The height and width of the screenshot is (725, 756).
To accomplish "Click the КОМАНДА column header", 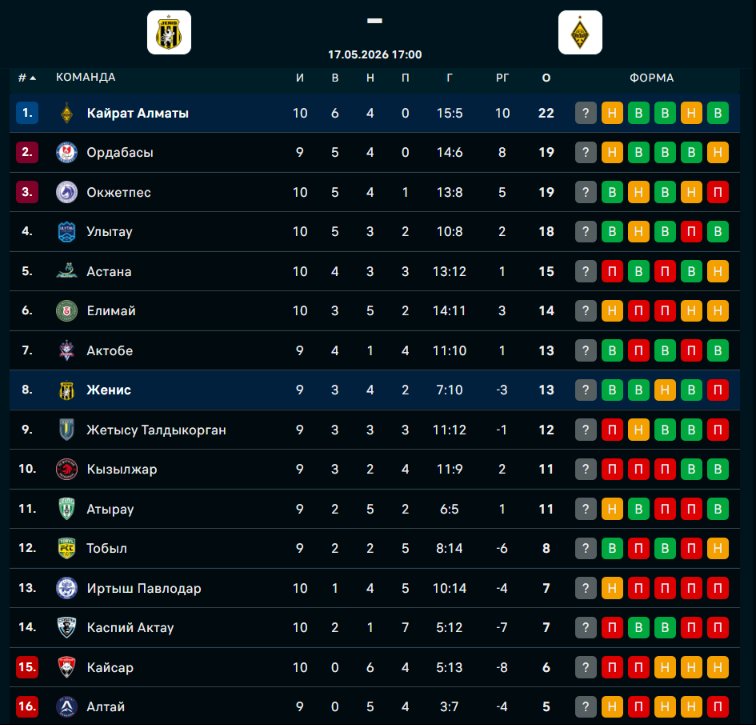I will click(x=85, y=77).
